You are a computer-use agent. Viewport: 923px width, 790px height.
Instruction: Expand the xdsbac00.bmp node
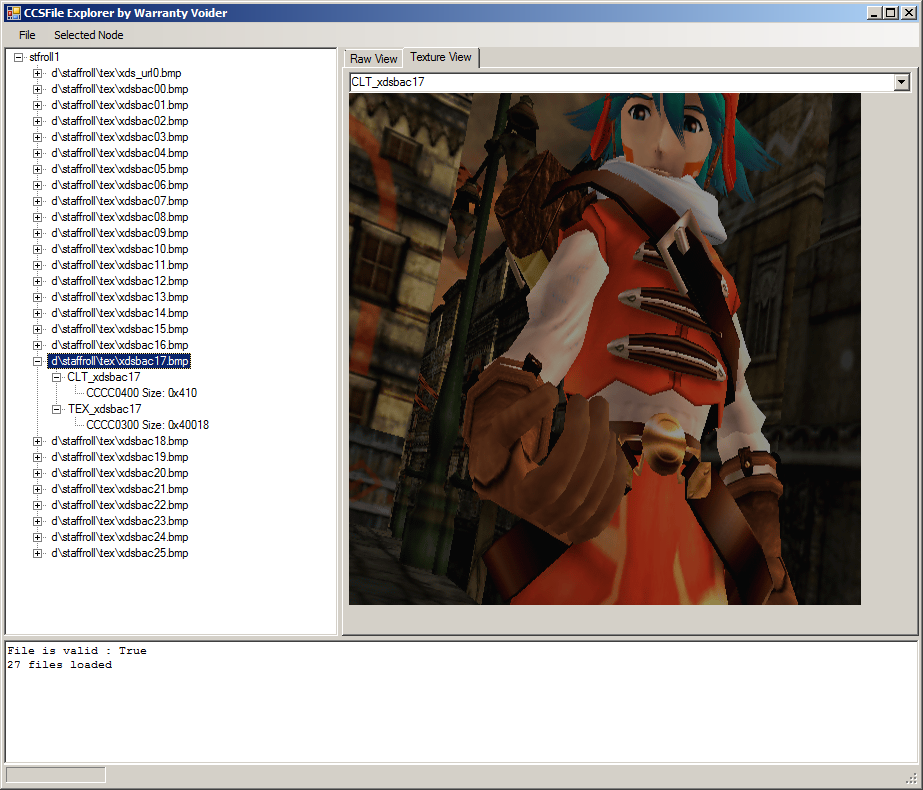37,89
